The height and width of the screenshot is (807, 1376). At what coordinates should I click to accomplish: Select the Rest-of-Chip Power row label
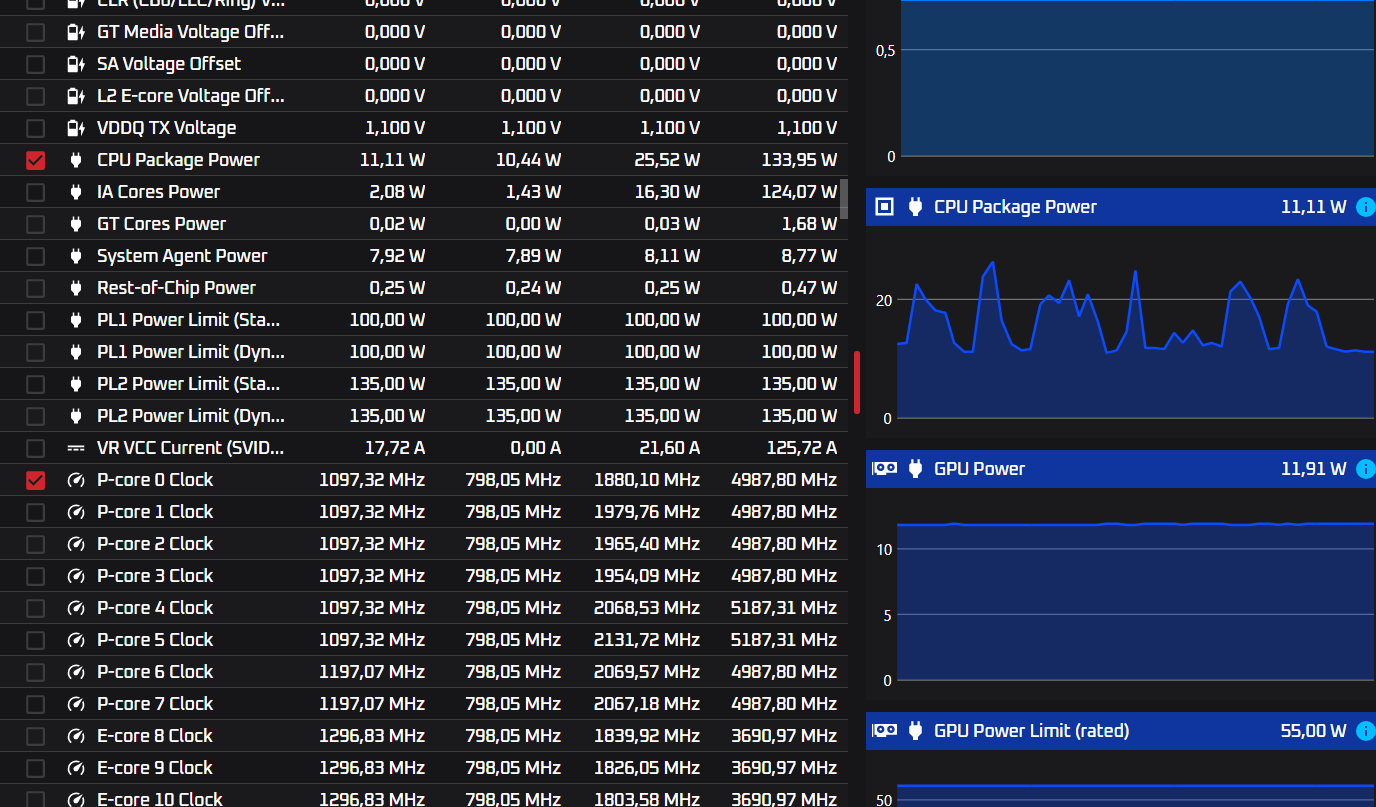tap(176, 288)
